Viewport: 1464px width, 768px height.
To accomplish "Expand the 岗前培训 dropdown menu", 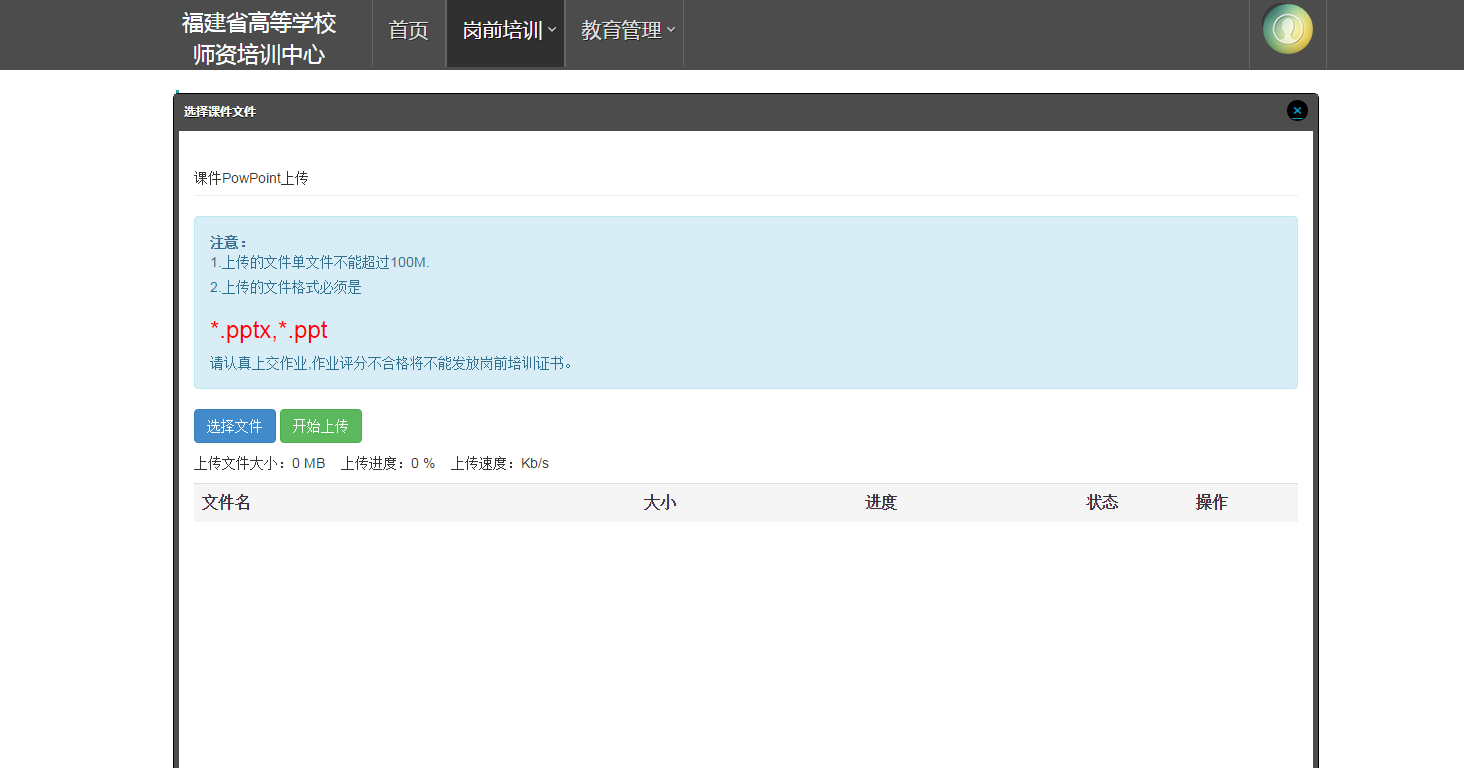I will click(x=508, y=31).
